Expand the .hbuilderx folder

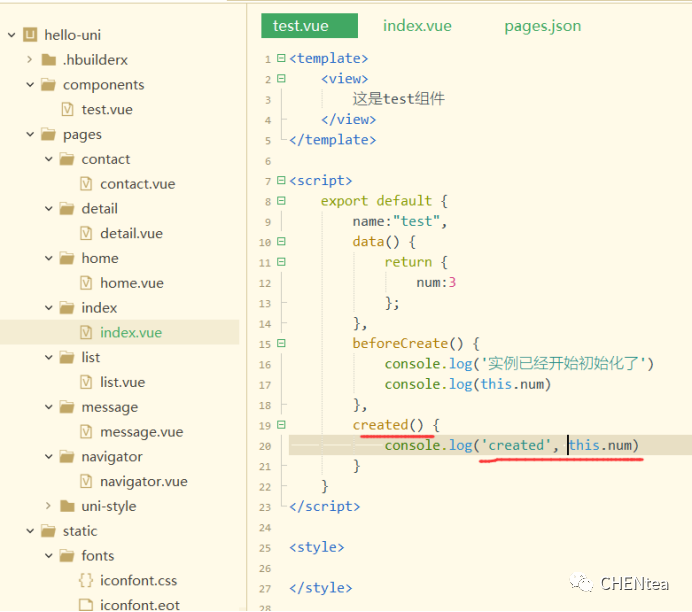click(x=30, y=60)
